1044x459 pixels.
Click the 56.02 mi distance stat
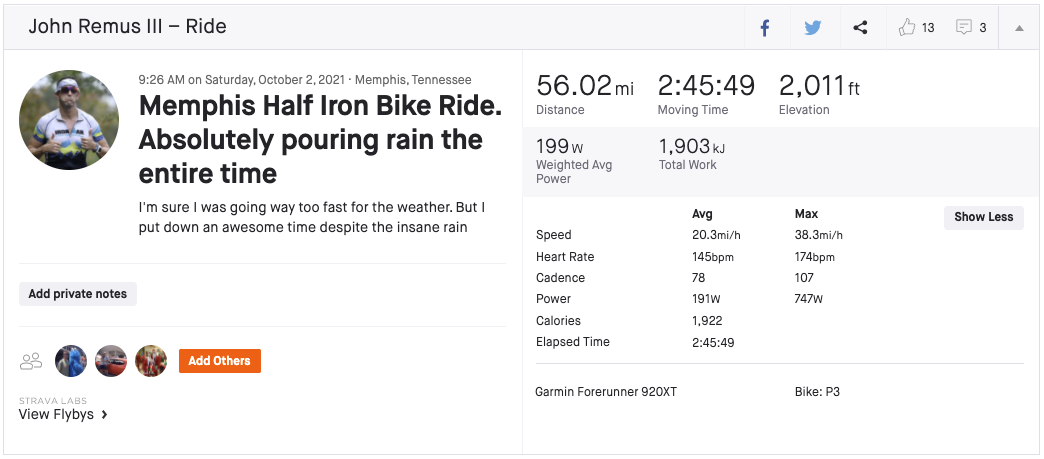(x=585, y=86)
